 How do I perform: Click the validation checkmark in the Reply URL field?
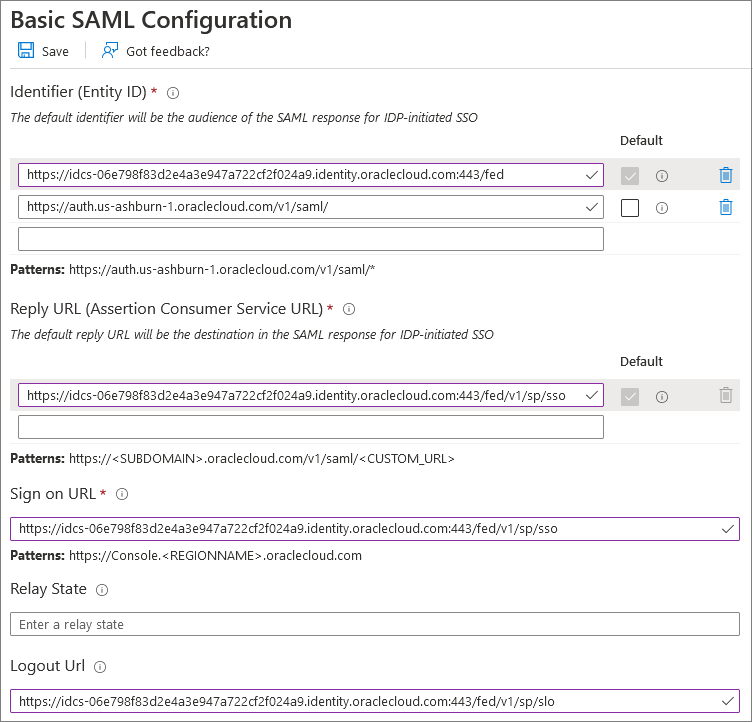pos(592,395)
